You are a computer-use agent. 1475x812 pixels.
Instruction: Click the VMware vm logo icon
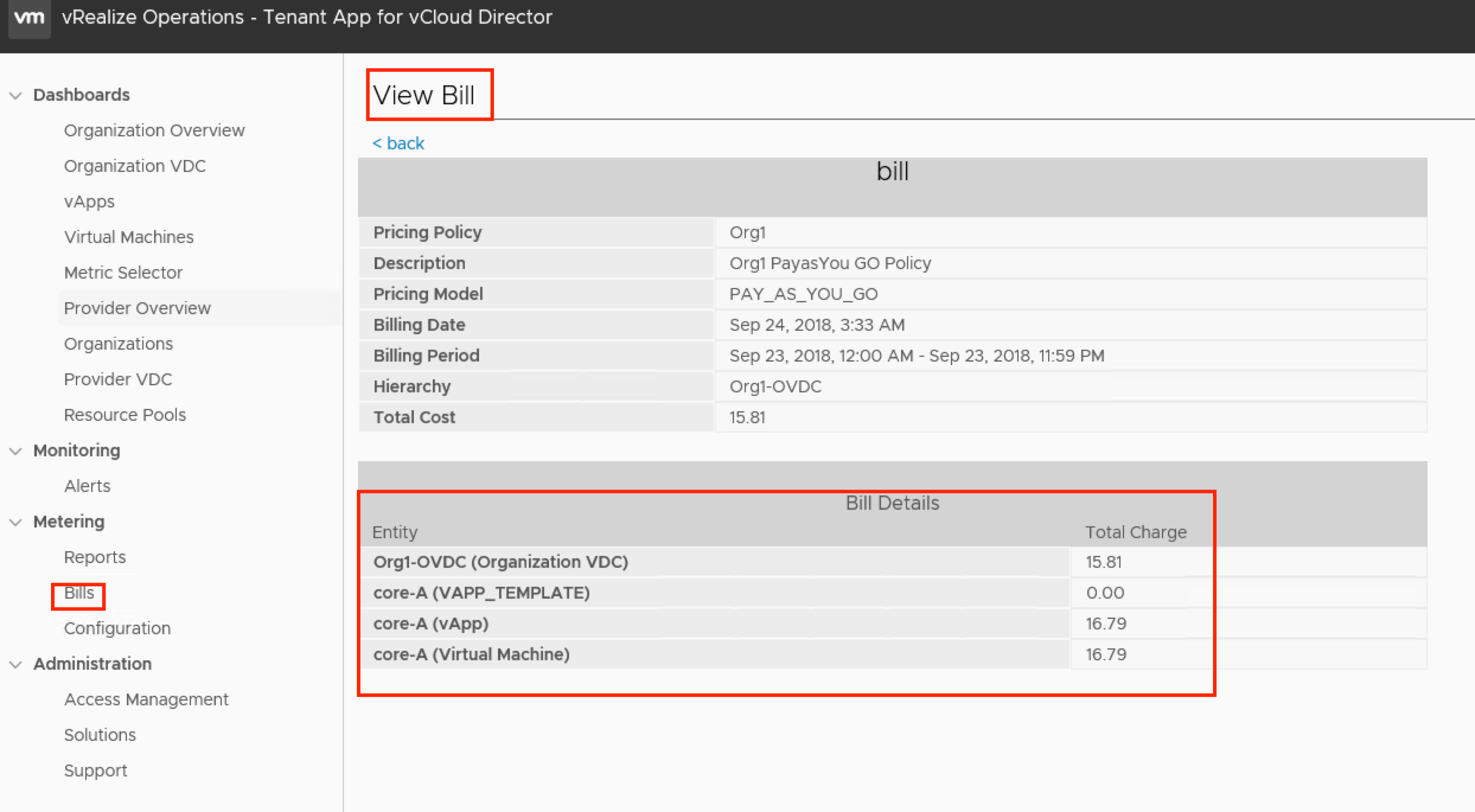coord(29,18)
